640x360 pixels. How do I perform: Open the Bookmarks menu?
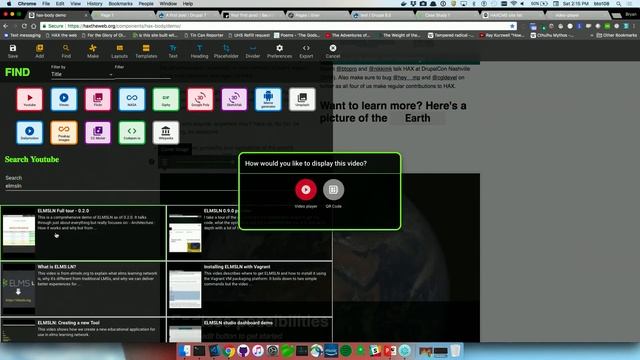120,4
